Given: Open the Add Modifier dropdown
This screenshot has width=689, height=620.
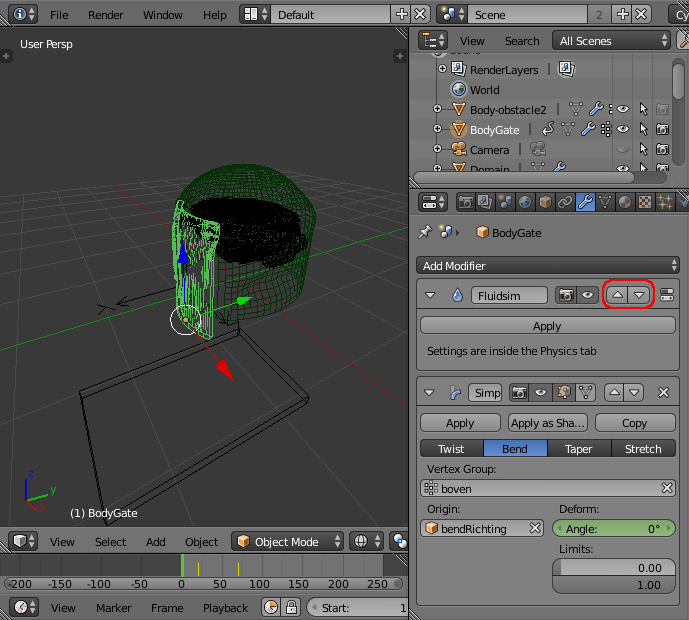Looking at the screenshot, I should point(548,265).
